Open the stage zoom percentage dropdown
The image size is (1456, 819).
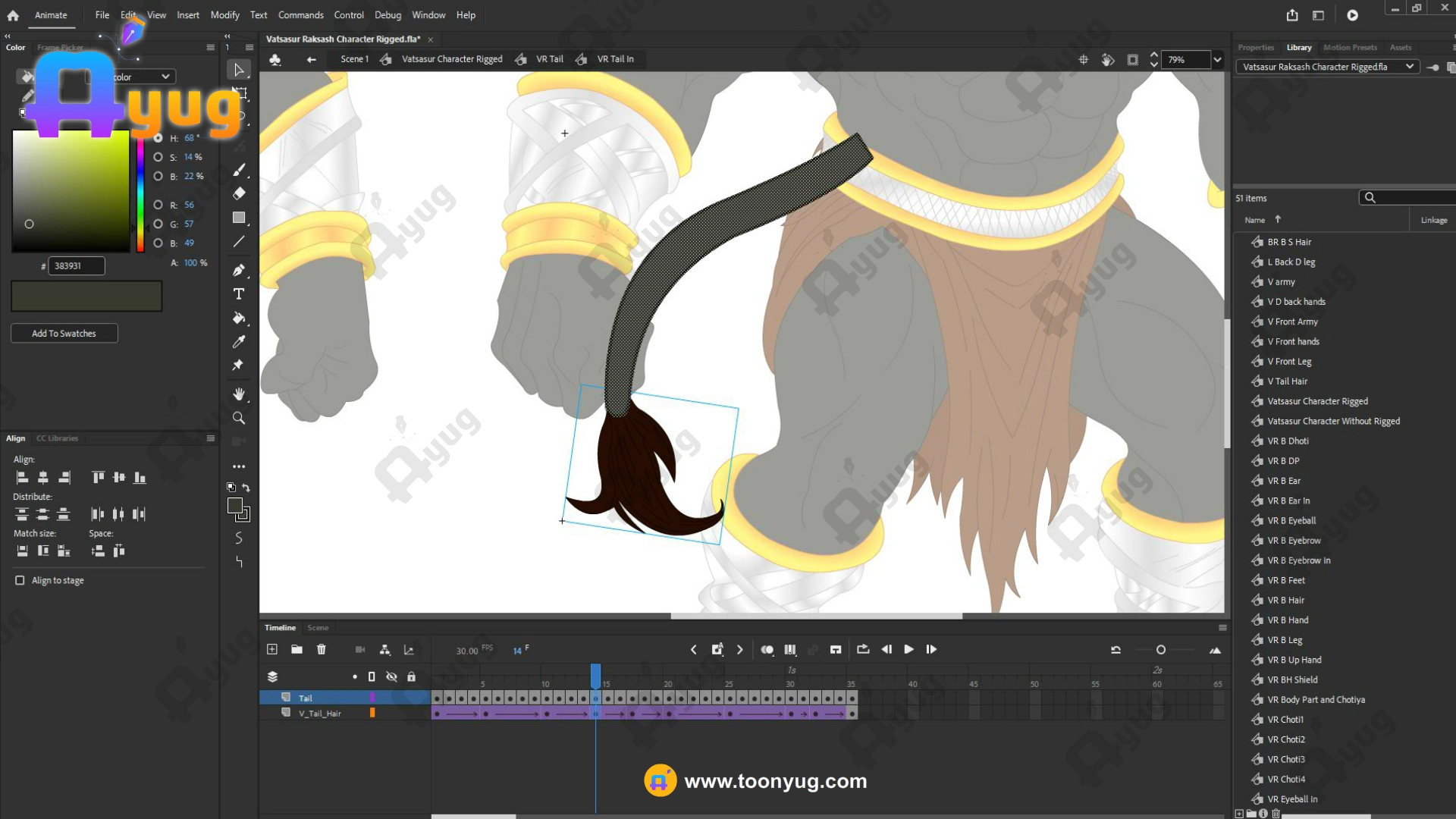(x=1217, y=60)
